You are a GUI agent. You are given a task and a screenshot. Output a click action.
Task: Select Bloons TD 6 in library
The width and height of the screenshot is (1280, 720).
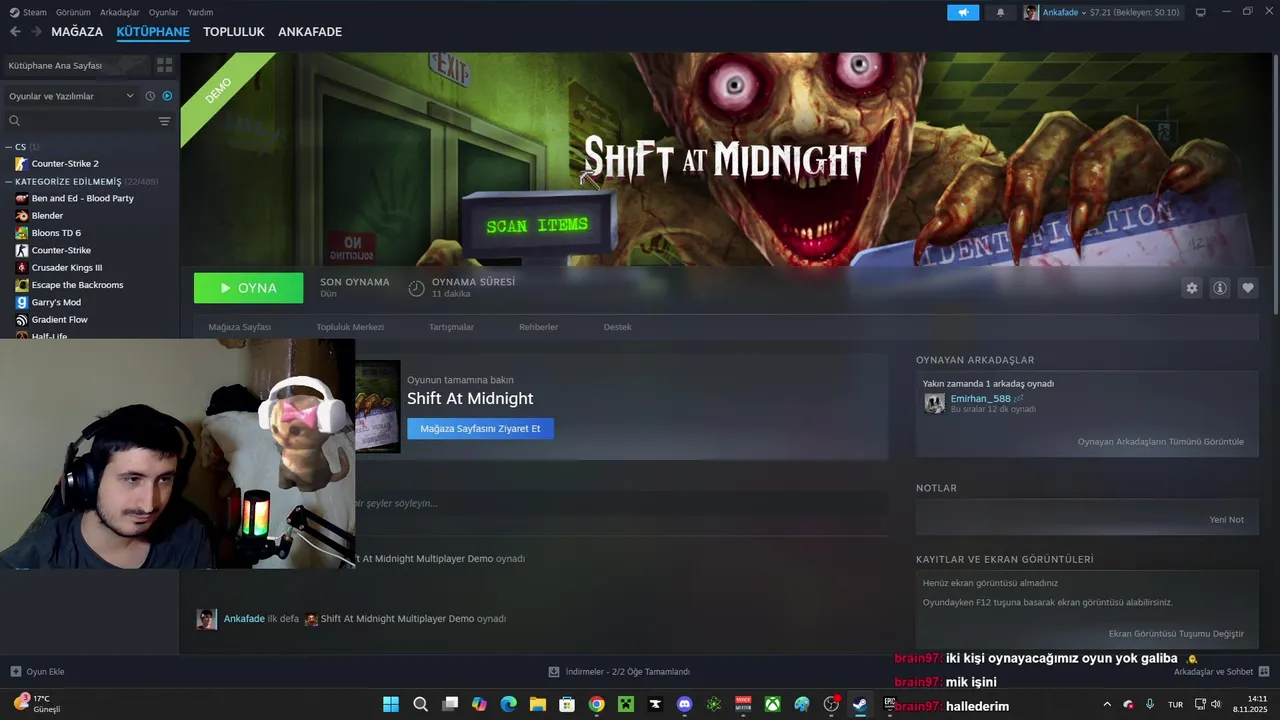click(x=56, y=233)
